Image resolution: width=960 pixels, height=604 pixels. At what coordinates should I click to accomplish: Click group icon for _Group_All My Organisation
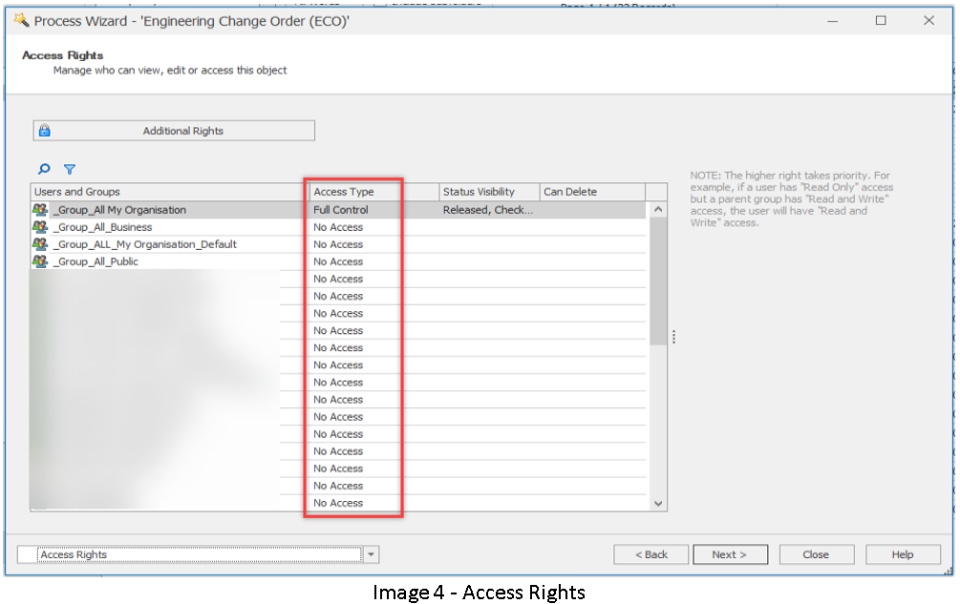pos(40,209)
